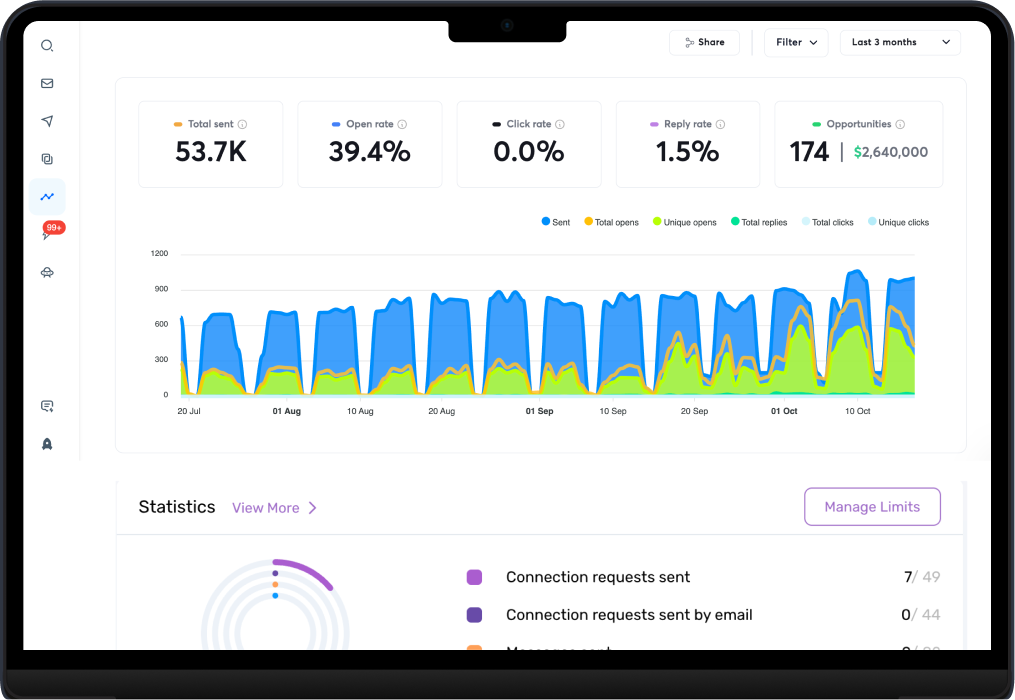Click the Opportunities stat card
Screen dimensions: 1015x700
[858, 144]
